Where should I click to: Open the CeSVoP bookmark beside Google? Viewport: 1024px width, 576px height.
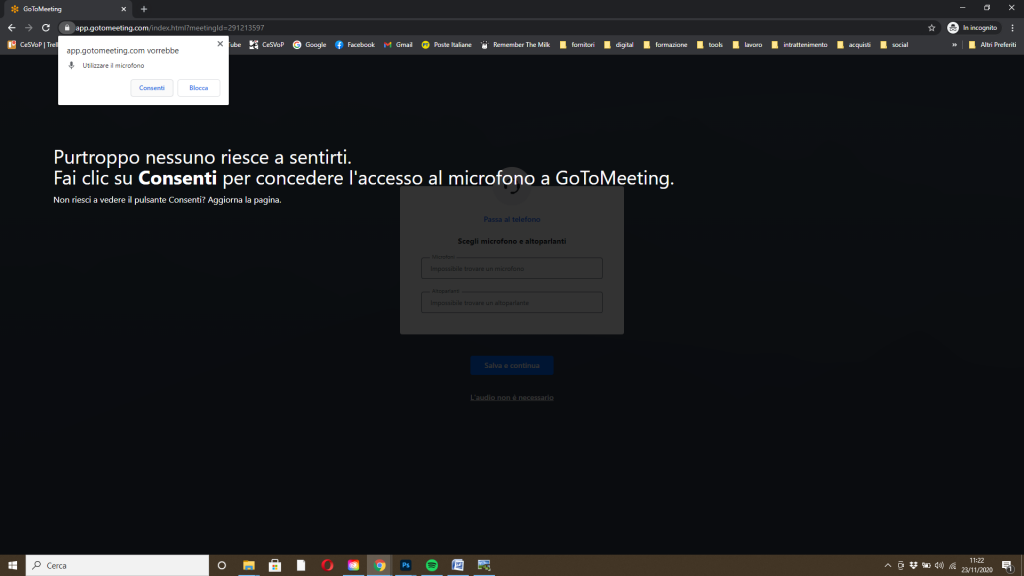click(266, 44)
